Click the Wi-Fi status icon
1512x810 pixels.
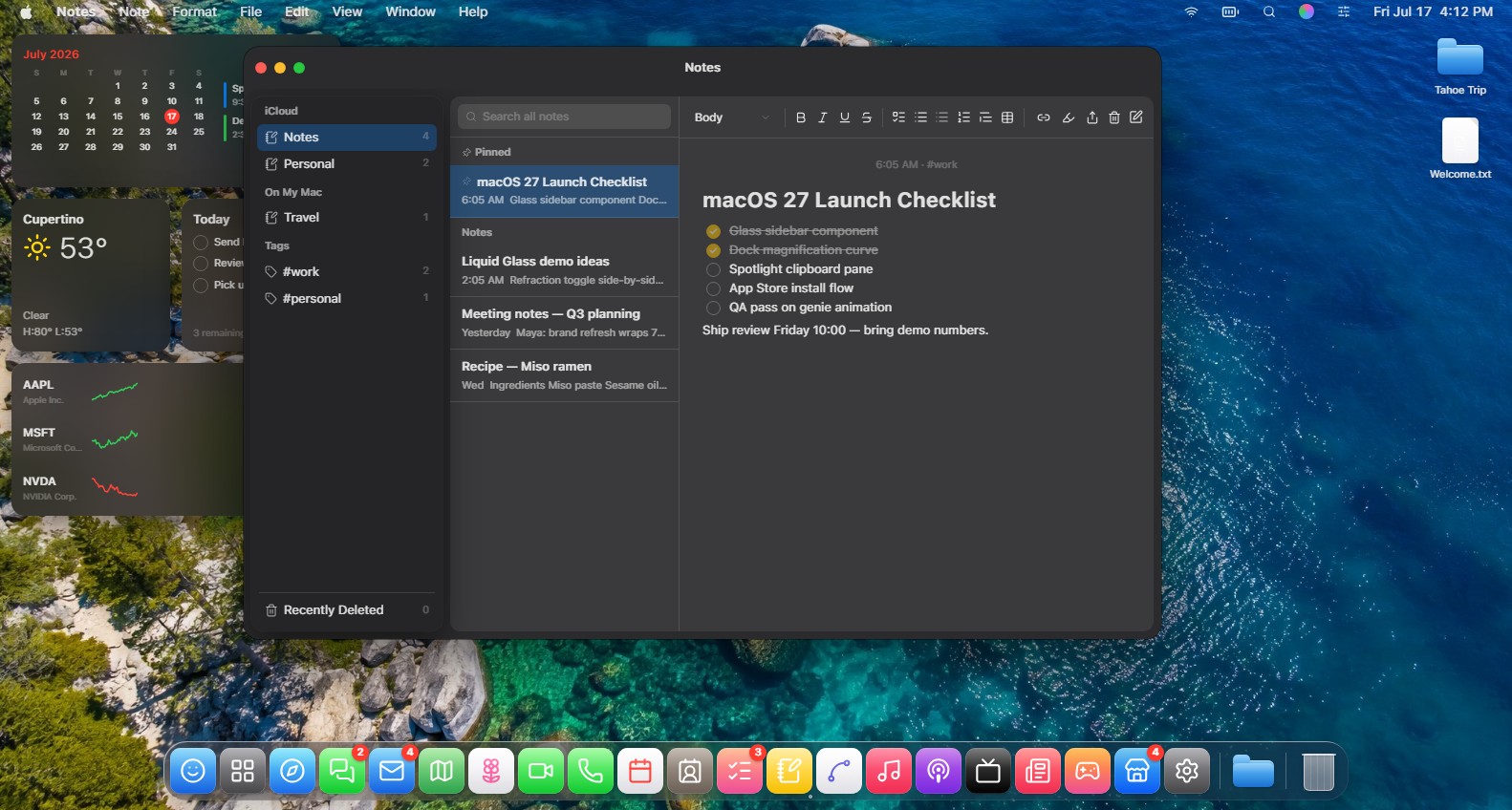1191,11
